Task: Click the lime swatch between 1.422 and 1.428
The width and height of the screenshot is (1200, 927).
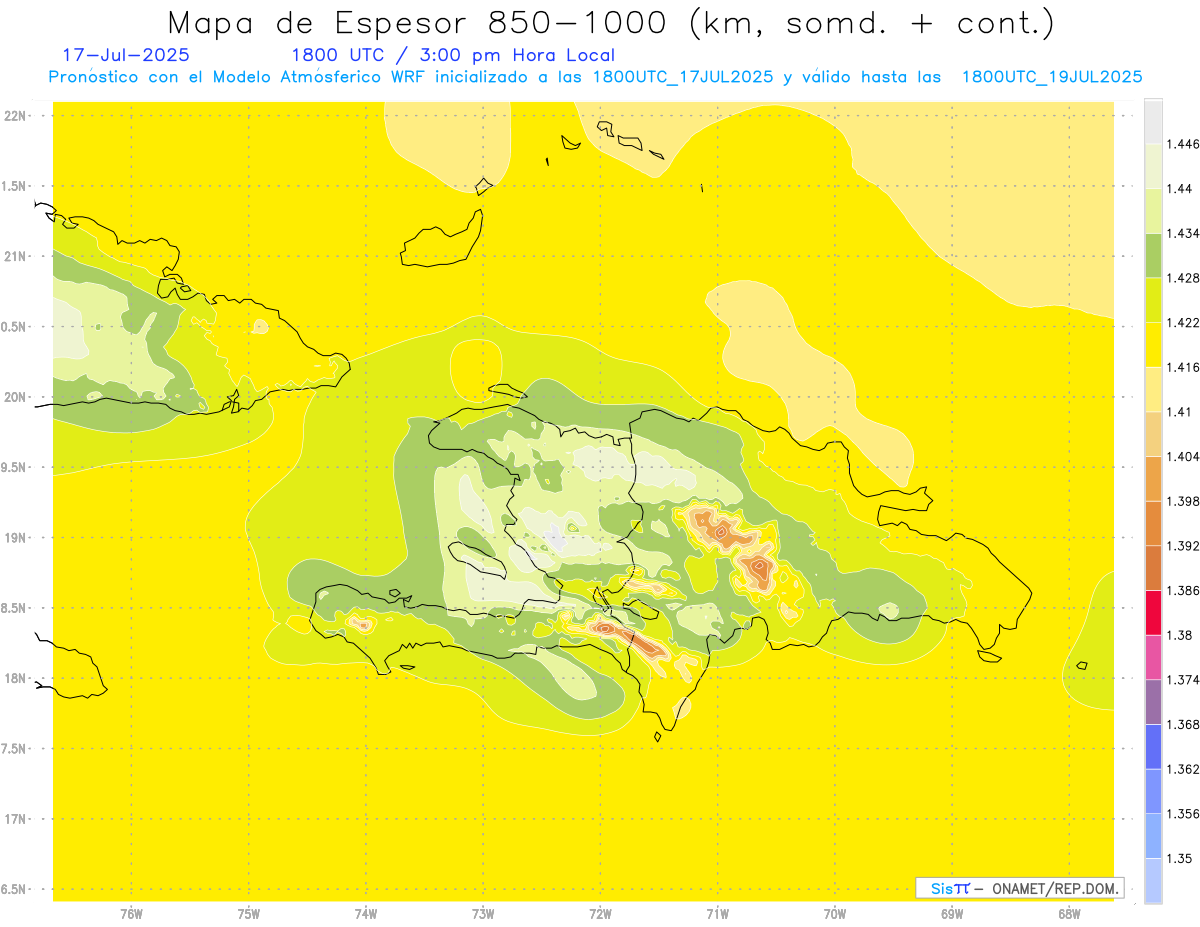Action: (1153, 300)
